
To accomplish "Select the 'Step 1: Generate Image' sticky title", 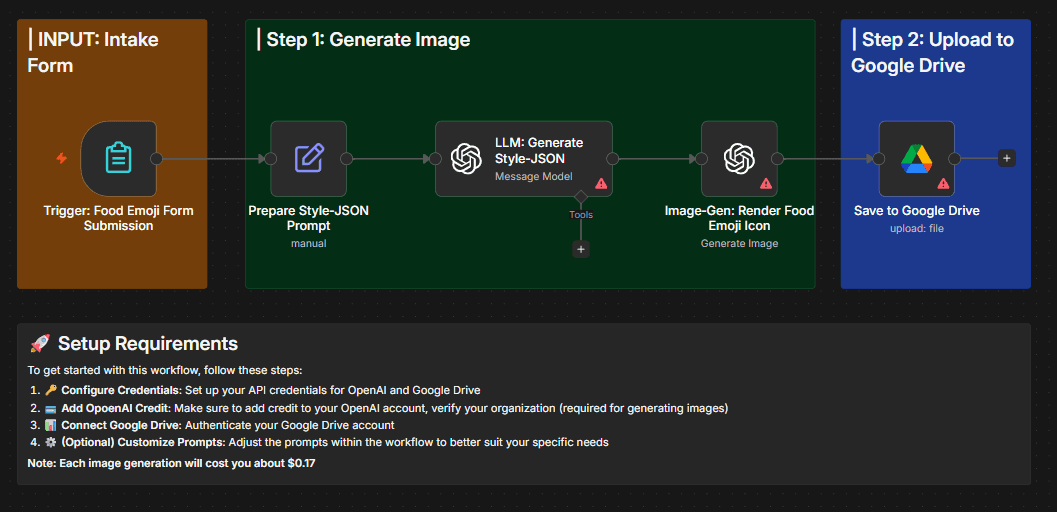I will pos(364,40).
